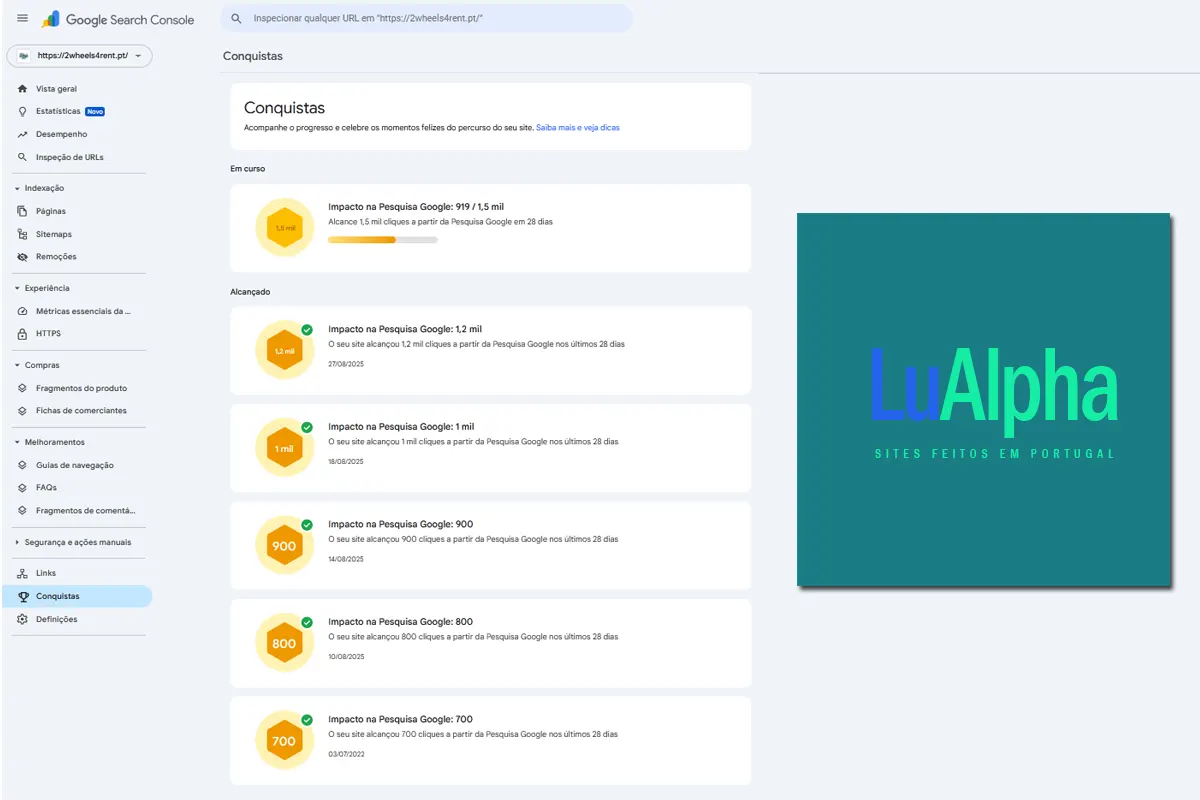This screenshot has width=1200, height=800.
Task: Open the hamburger navigation menu
Action: [22, 18]
